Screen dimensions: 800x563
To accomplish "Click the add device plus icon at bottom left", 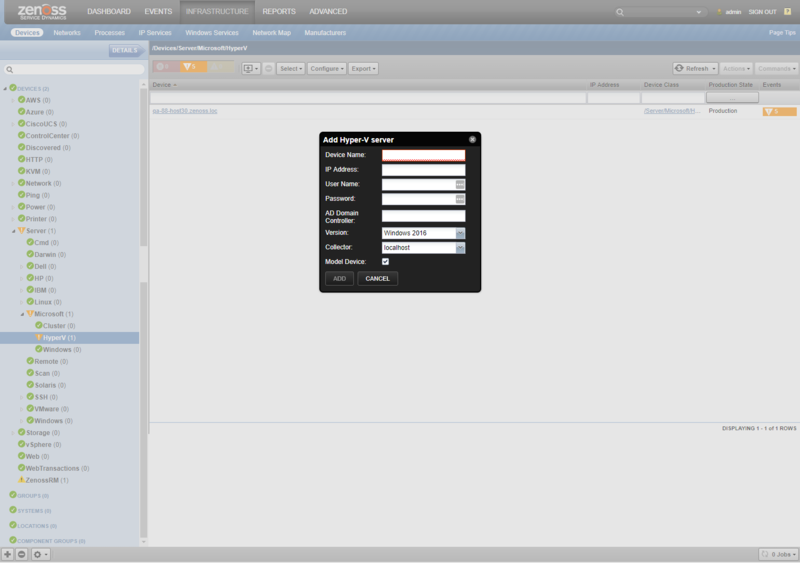I will (x=7, y=554).
